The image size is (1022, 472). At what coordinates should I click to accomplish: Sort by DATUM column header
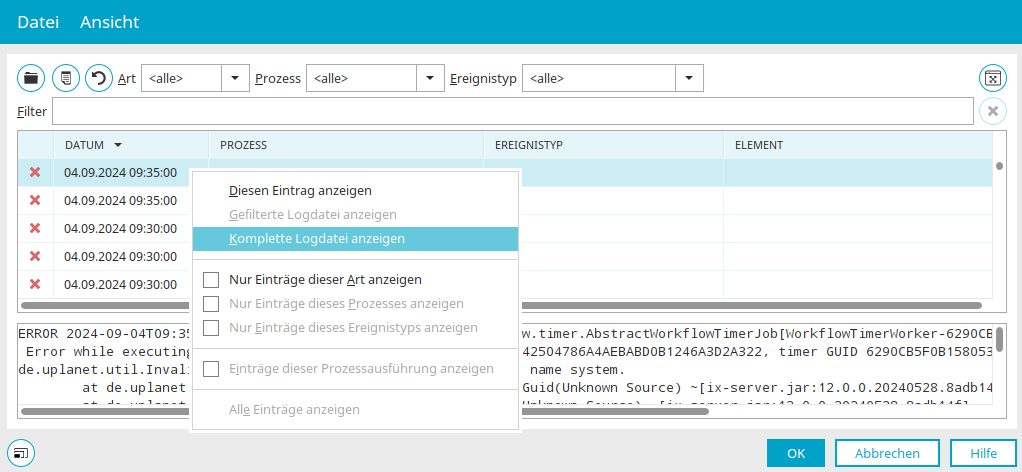pyautogui.click(x=131, y=145)
